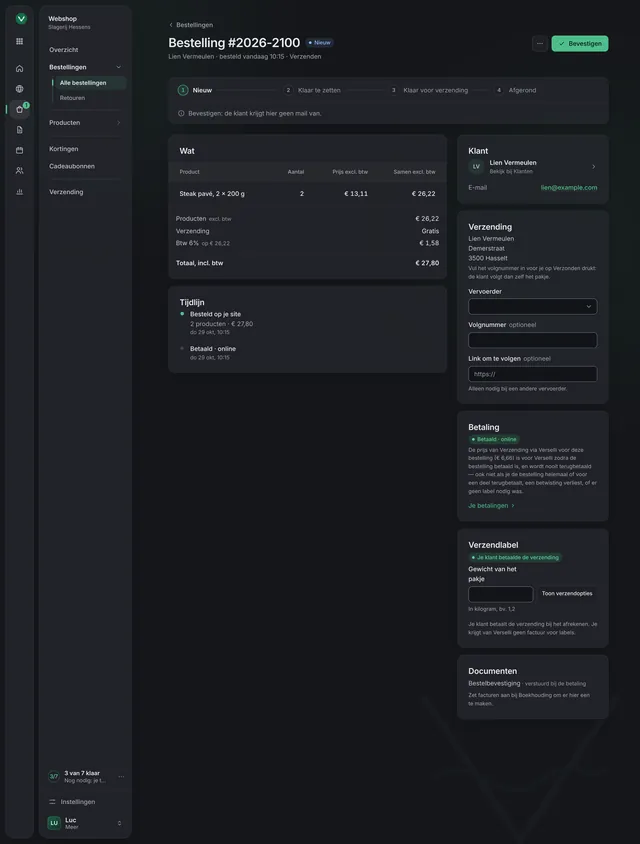Go to the home icon in sidebar
640x844 pixels.
19,68
